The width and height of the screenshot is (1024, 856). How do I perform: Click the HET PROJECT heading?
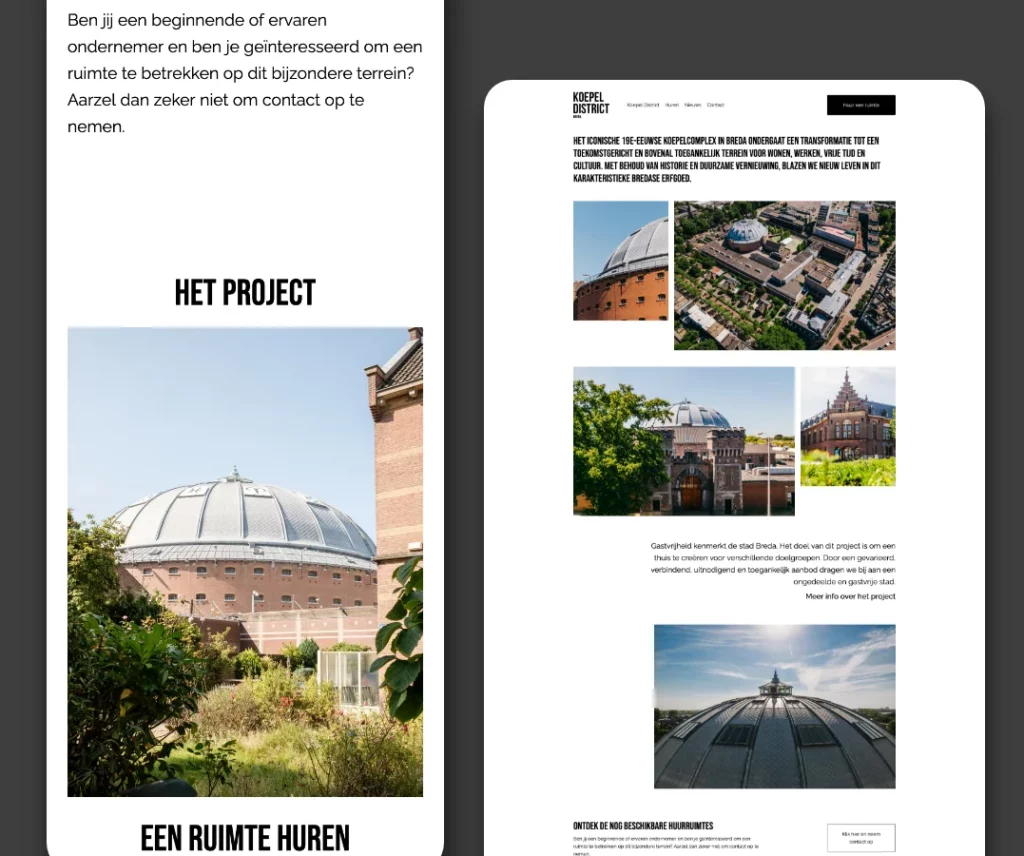click(245, 293)
